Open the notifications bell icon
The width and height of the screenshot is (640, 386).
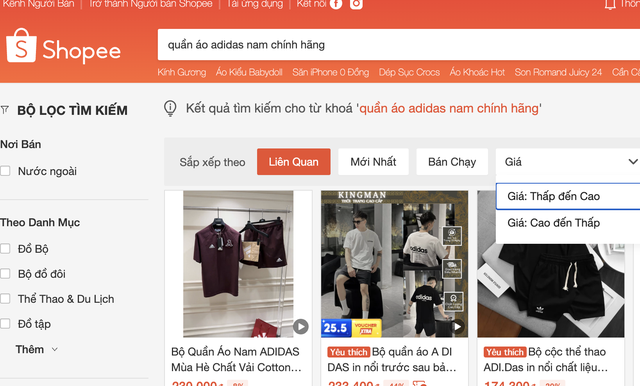(x=610, y=4)
